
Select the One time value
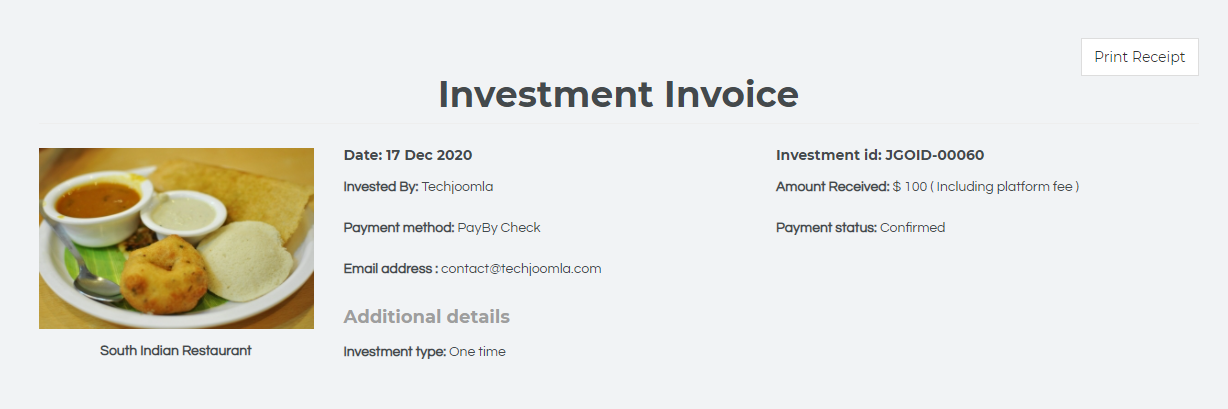point(477,351)
